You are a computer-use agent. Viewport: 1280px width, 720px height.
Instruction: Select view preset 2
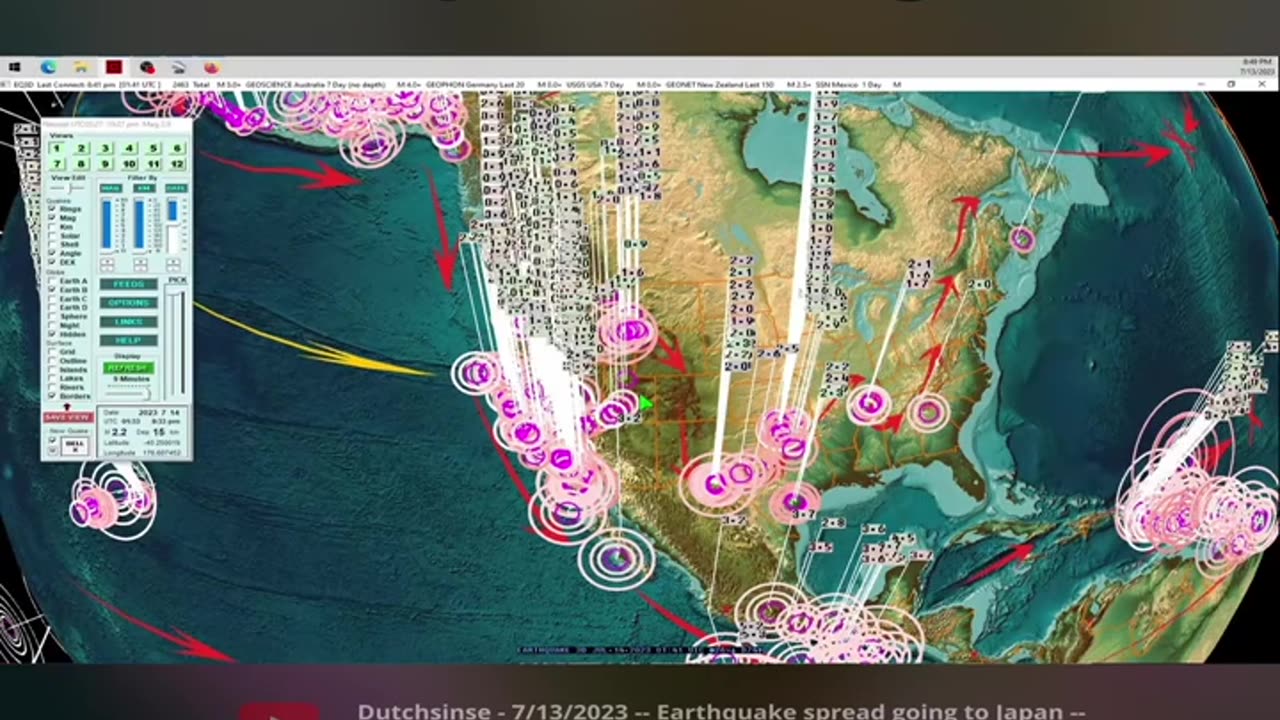click(x=81, y=148)
